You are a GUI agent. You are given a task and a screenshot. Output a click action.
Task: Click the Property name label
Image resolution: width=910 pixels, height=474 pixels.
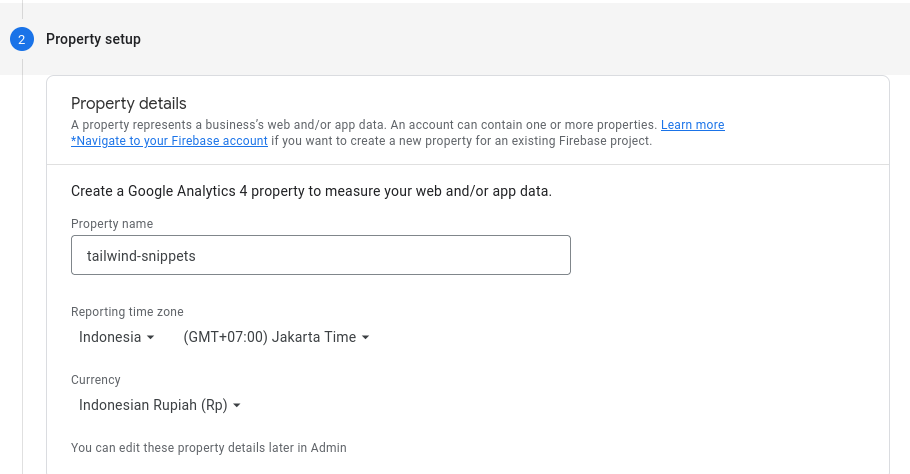pos(112,224)
